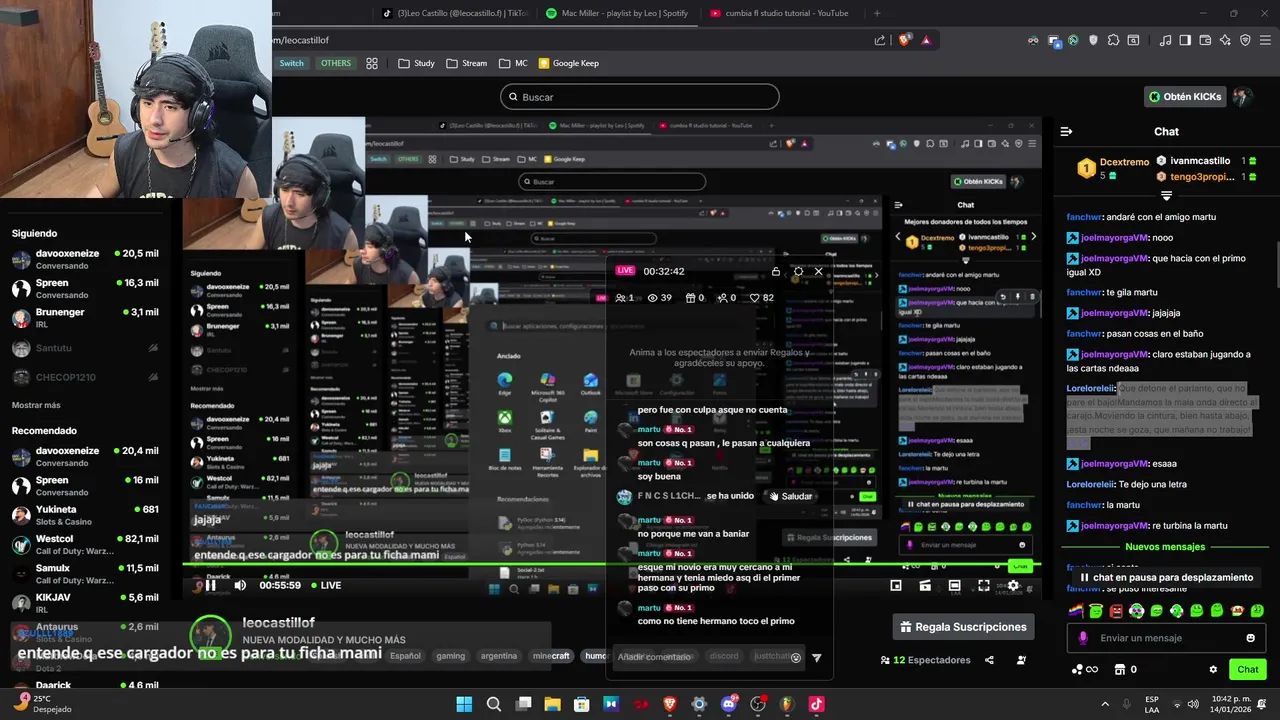Viewport: 1280px width, 720px height.
Task: Click the Kick search field Buscar
Action: (x=640, y=97)
